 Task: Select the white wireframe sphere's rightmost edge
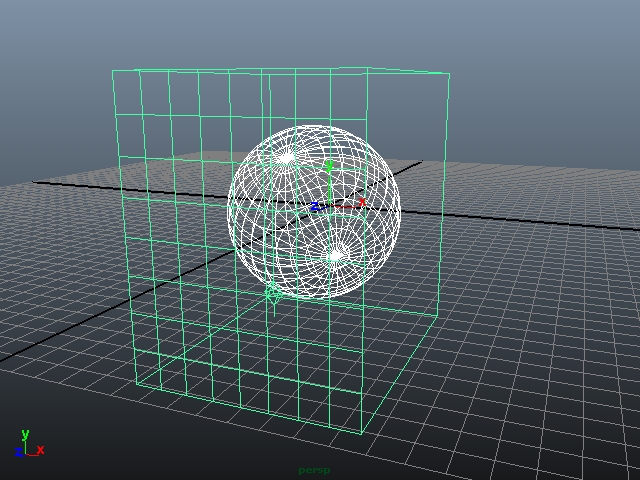(x=400, y=210)
